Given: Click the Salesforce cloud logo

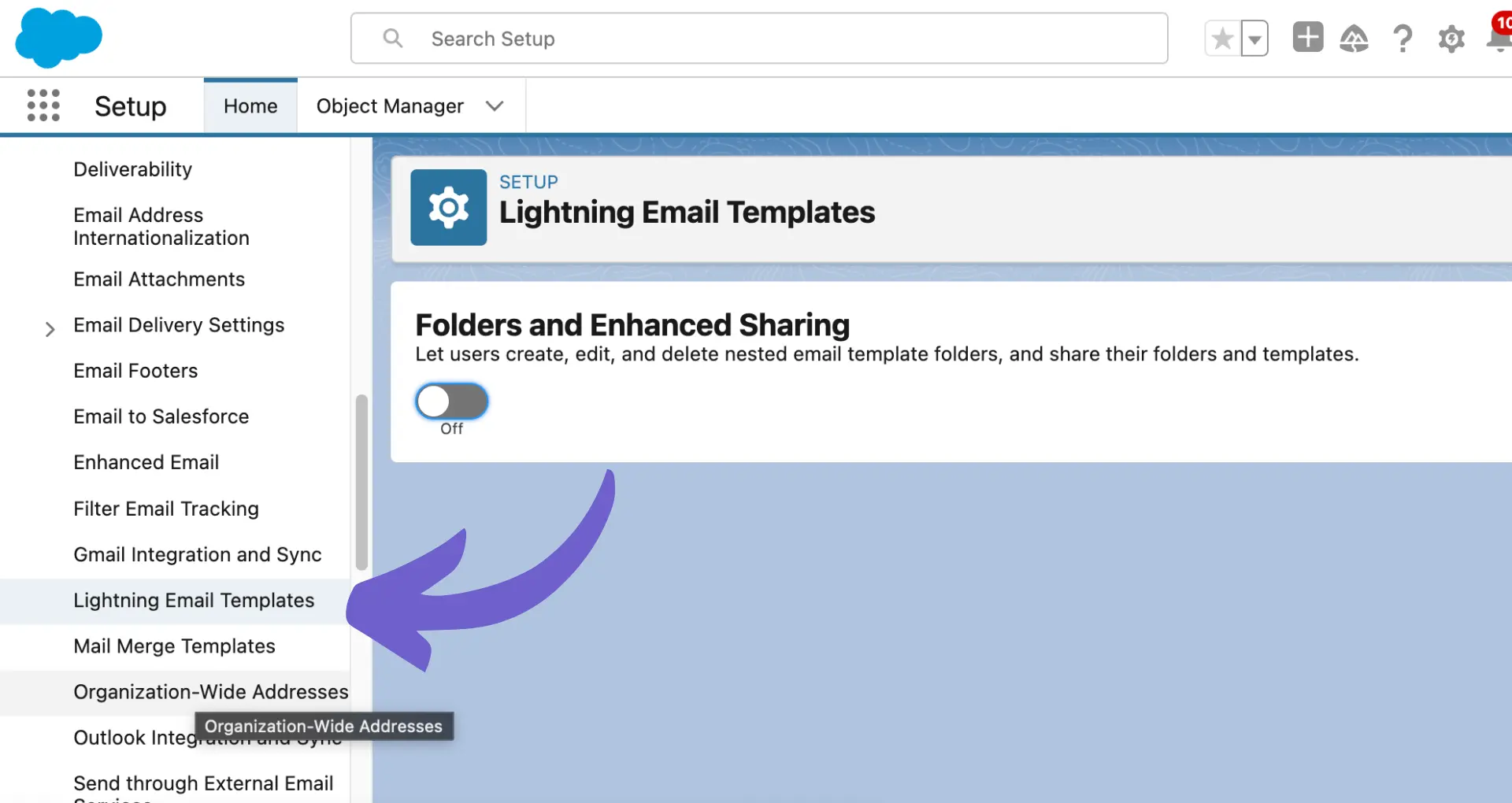Looking at the screenshot, I should (x=58, y=38).
